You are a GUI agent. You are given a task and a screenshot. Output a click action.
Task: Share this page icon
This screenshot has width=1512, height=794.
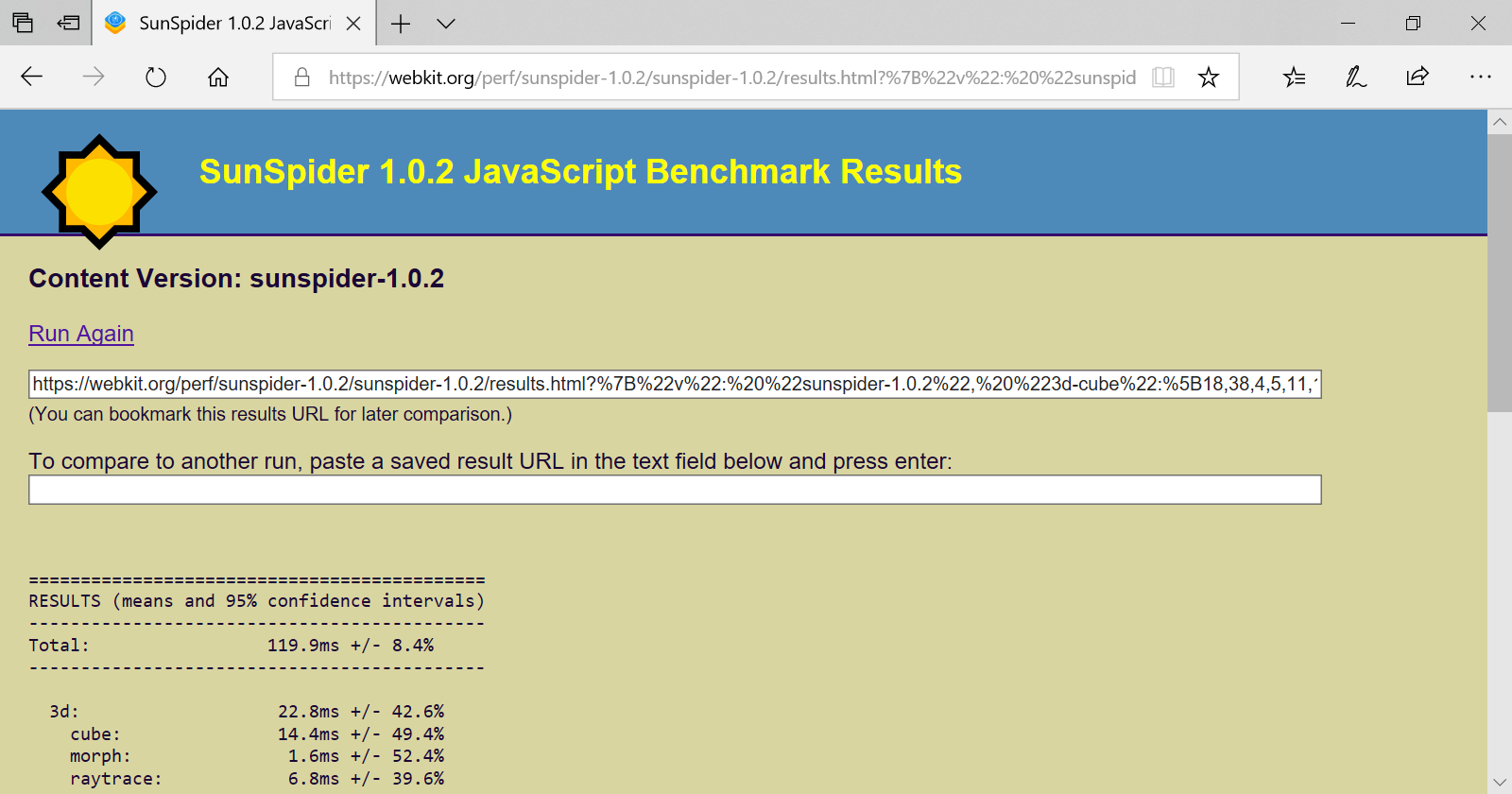1417,77
